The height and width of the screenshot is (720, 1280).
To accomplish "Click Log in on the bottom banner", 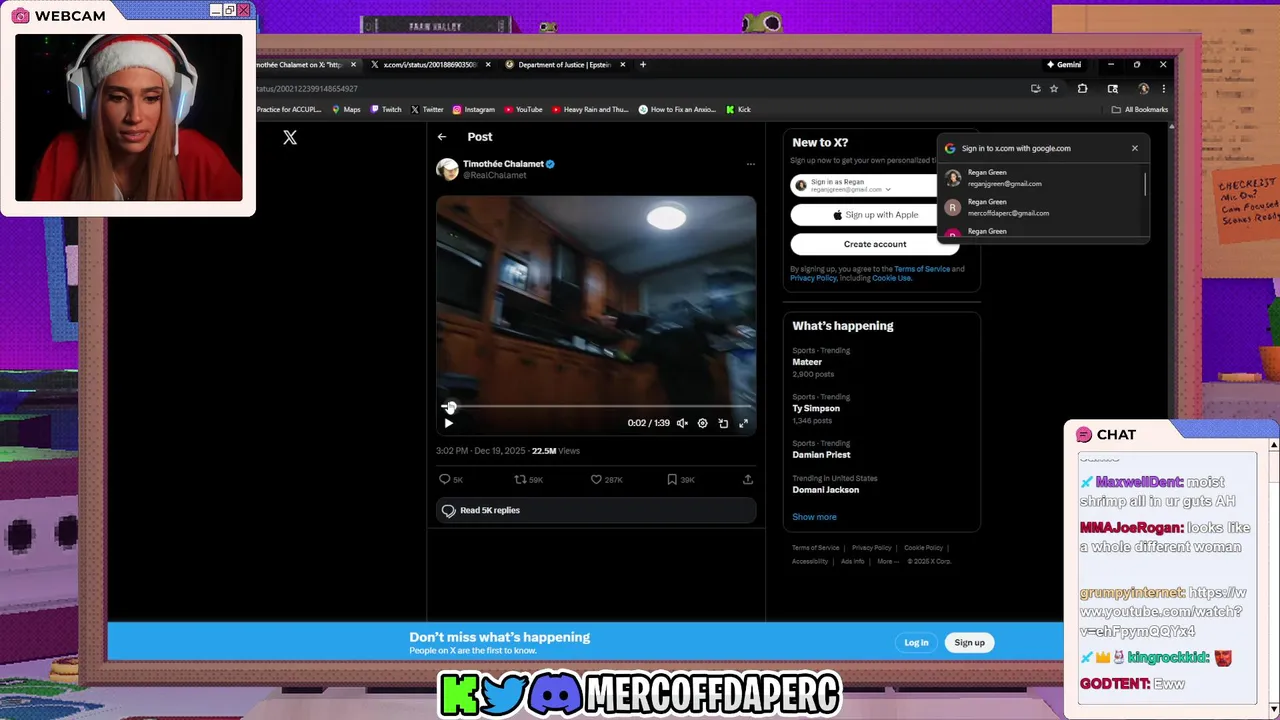I will click(916, 642).
